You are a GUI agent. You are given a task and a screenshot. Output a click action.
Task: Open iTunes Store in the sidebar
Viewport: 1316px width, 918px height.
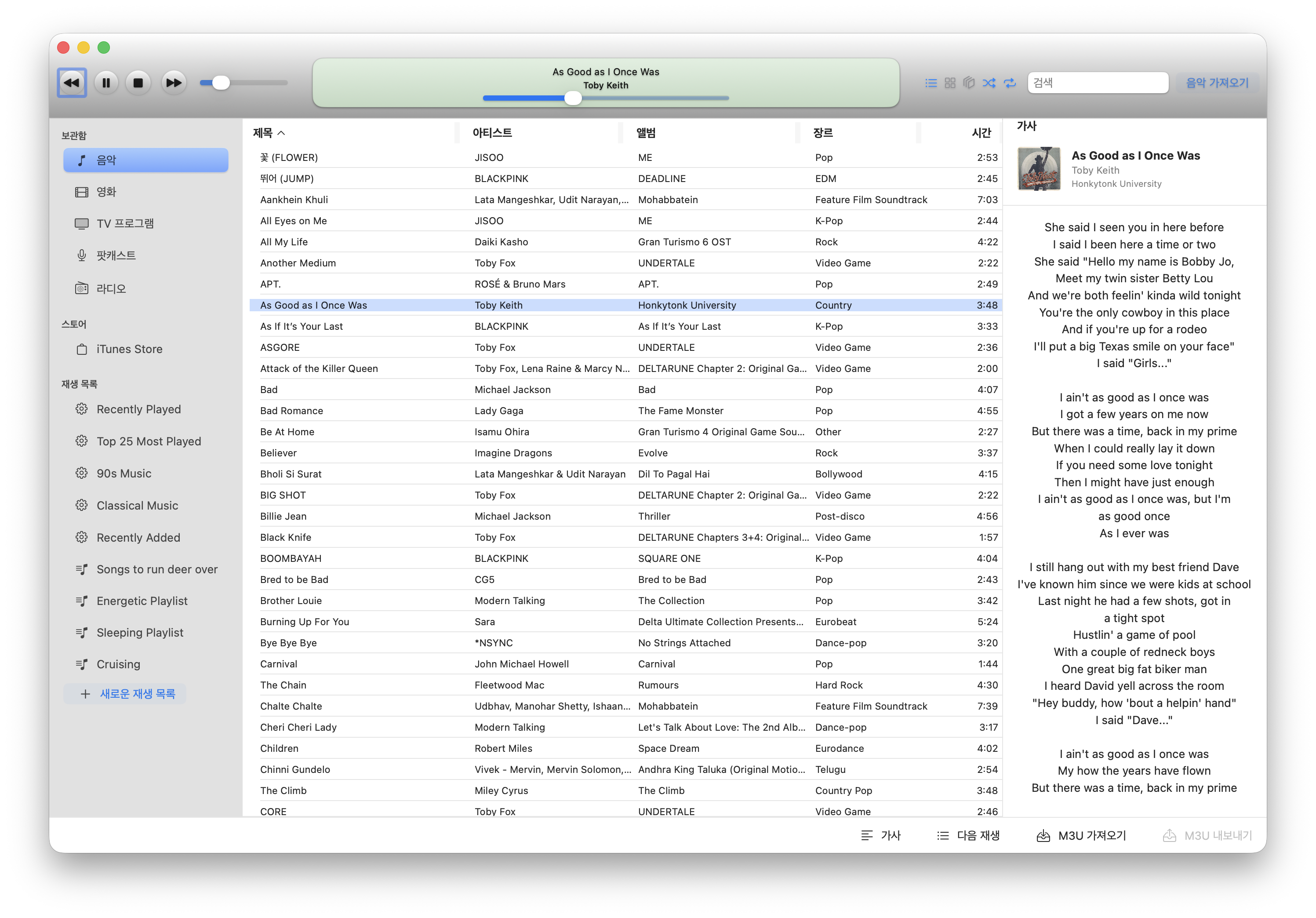tap(145, 349)
